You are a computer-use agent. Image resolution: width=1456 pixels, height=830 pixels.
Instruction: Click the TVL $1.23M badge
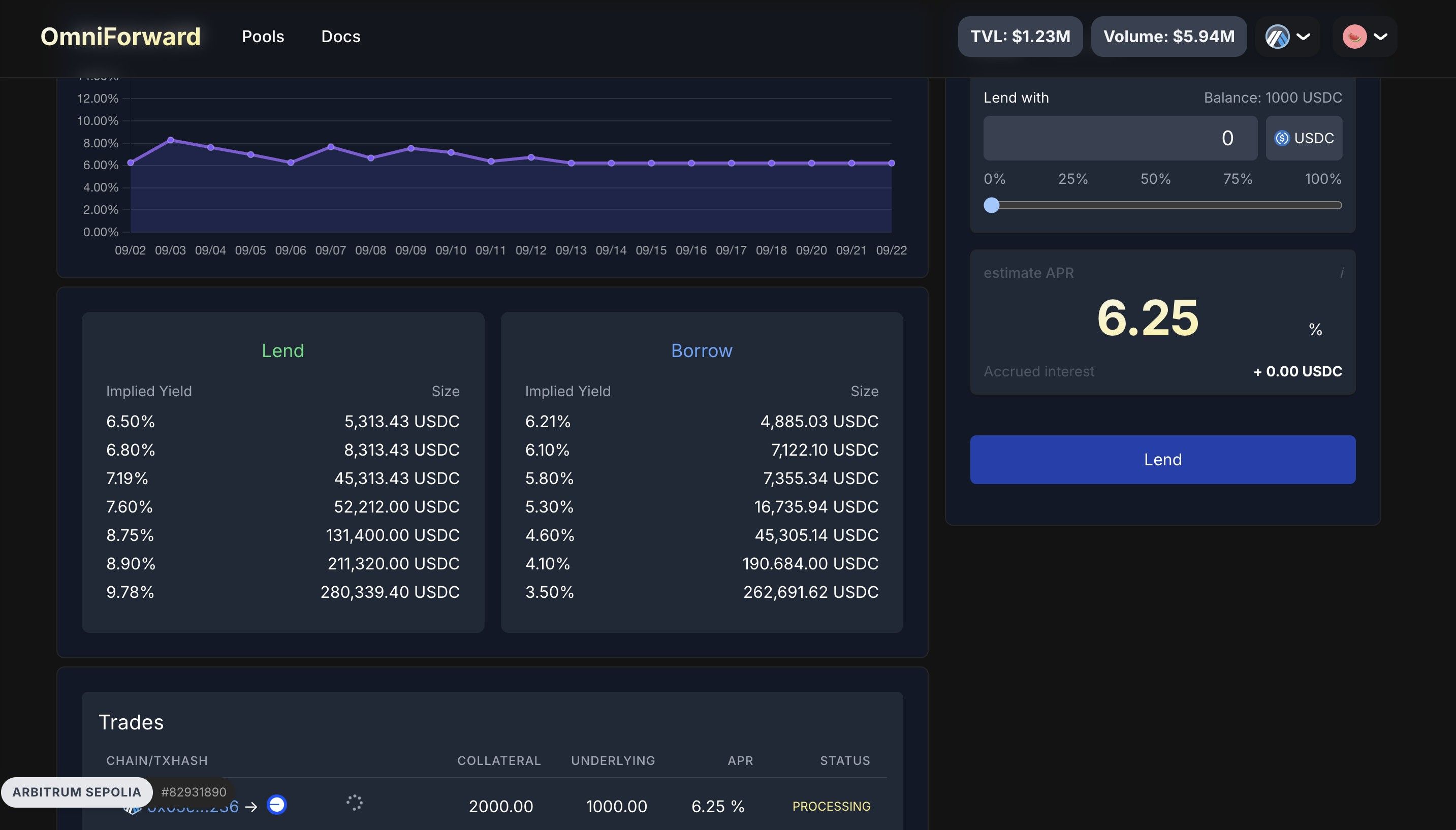point(1020,37)
